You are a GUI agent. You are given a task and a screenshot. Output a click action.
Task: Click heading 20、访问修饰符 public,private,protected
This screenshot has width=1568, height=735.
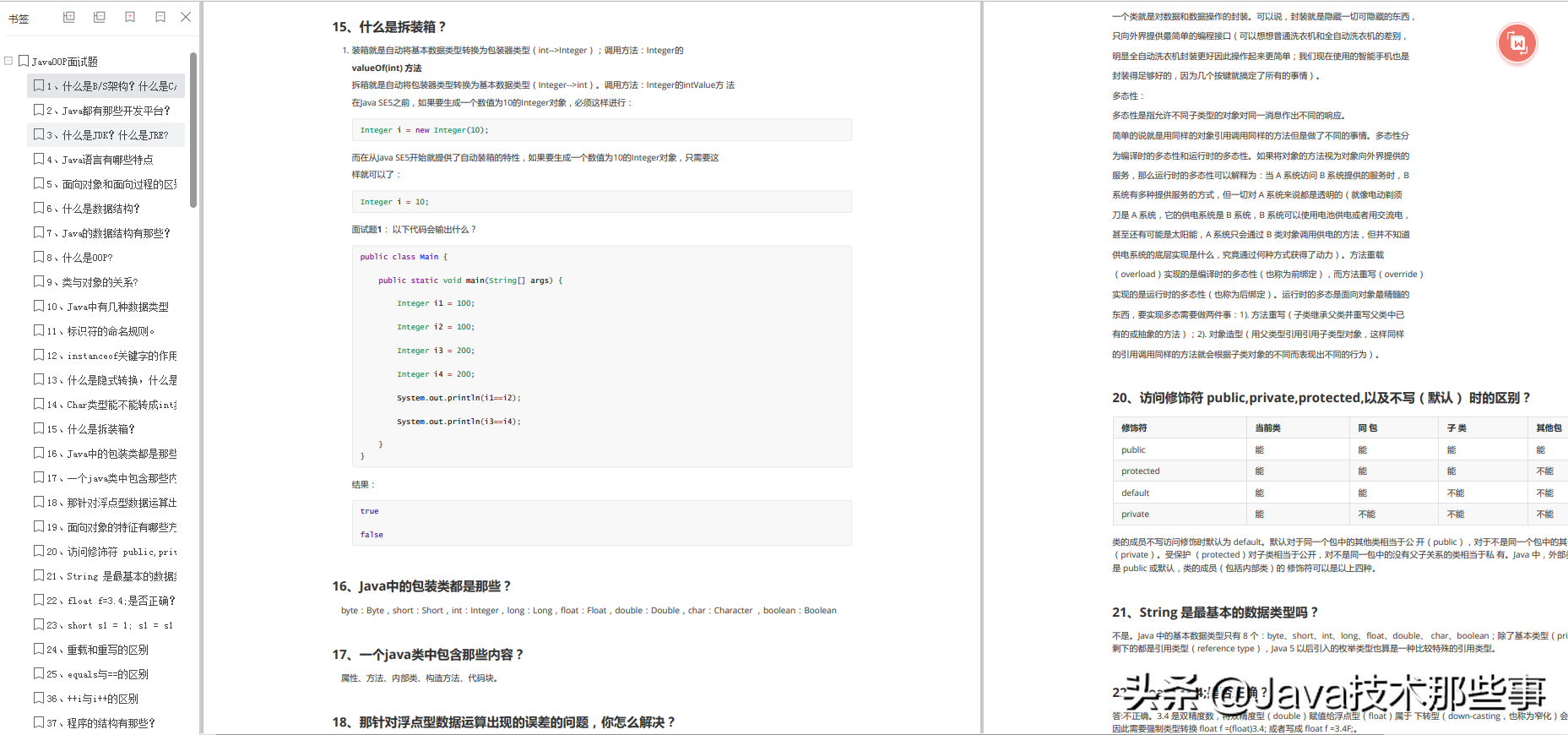pyautogui.click(x=1321, y=398)
